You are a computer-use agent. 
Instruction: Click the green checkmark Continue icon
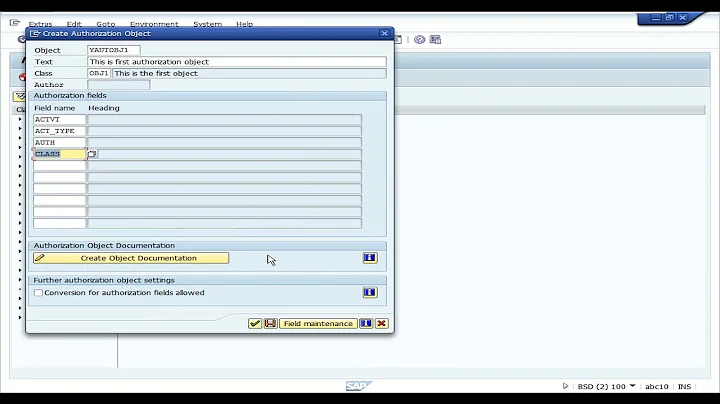[x=255, y=324]
